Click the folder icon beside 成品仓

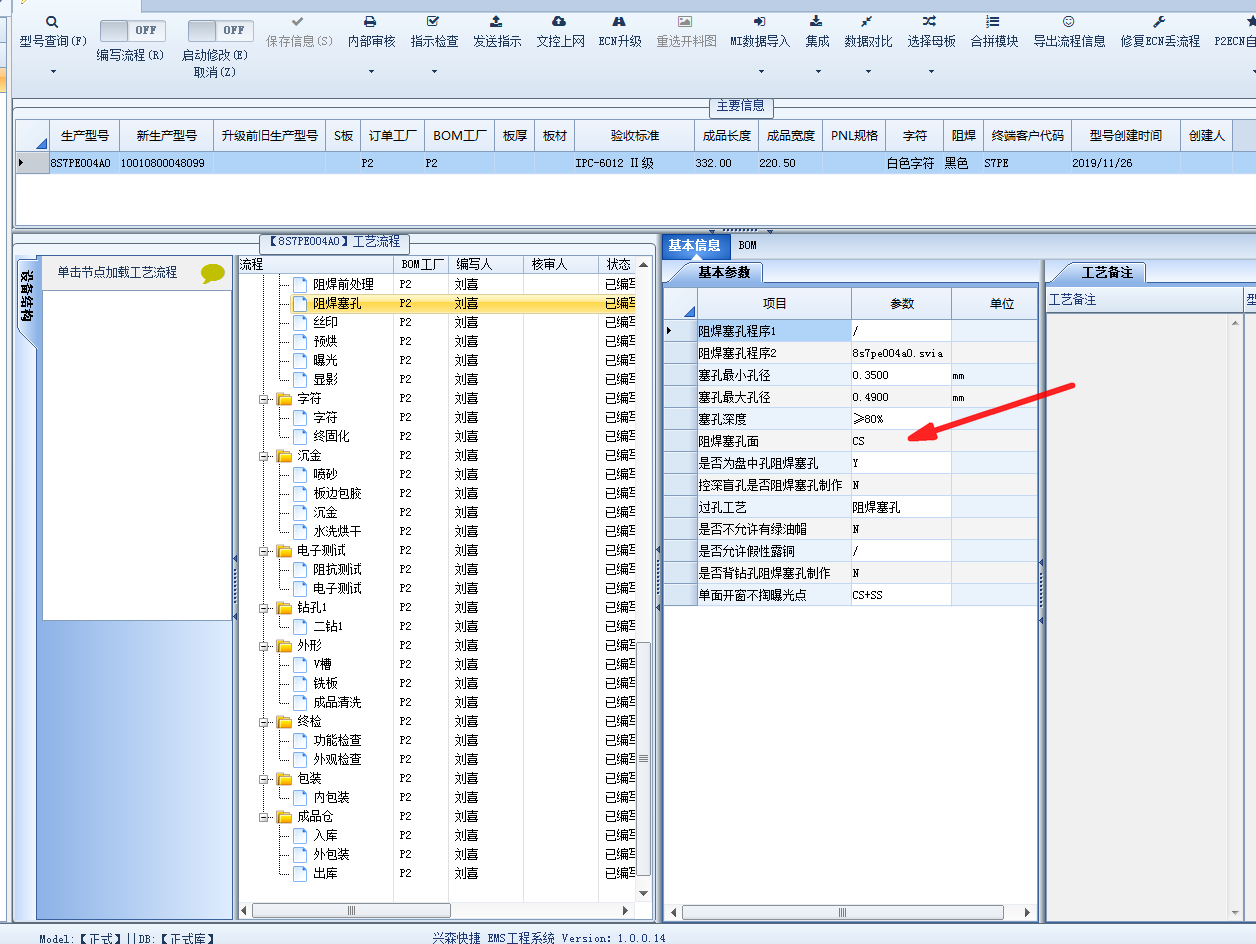[284, 816]
